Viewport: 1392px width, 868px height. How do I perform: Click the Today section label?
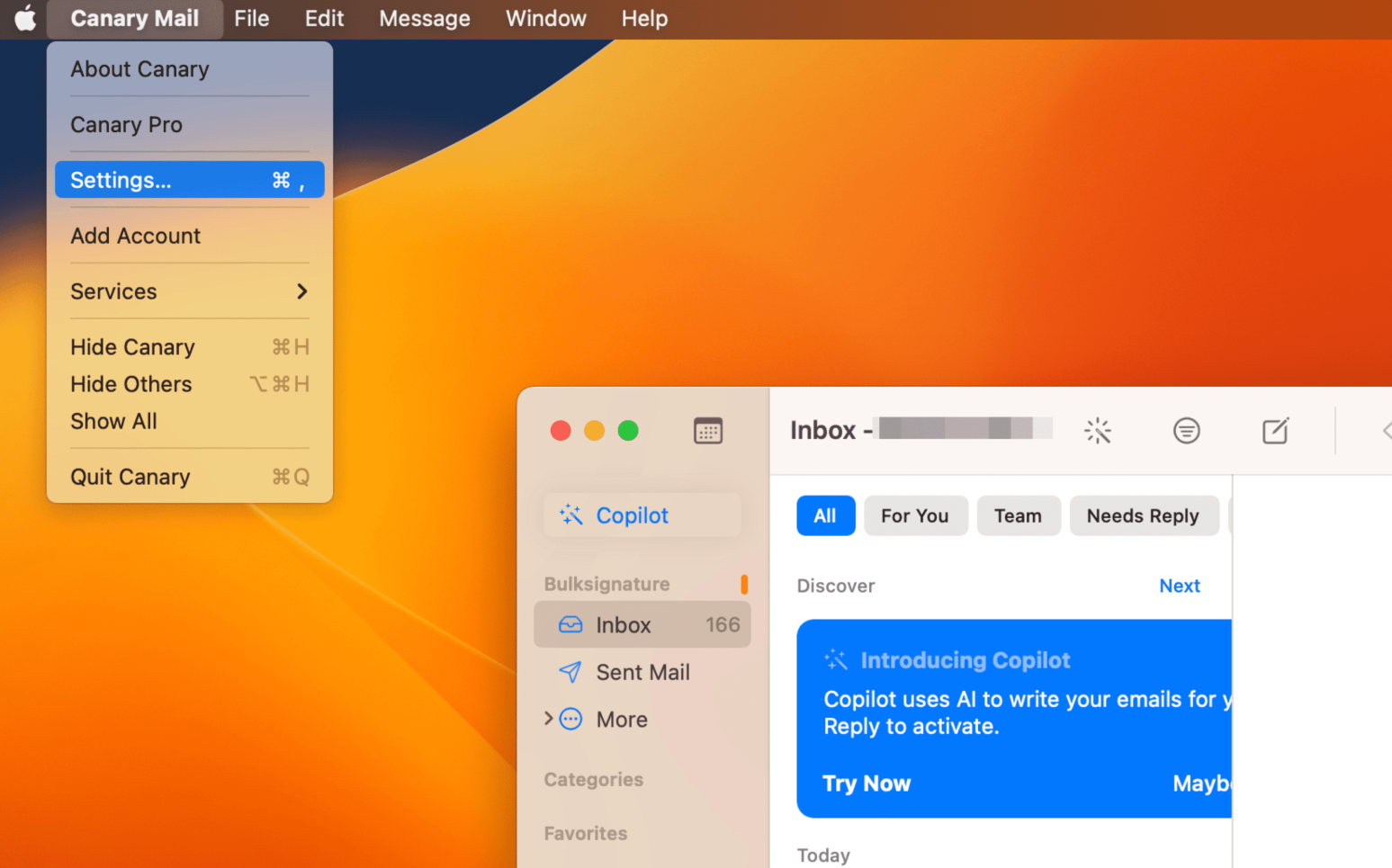[823, 855]
